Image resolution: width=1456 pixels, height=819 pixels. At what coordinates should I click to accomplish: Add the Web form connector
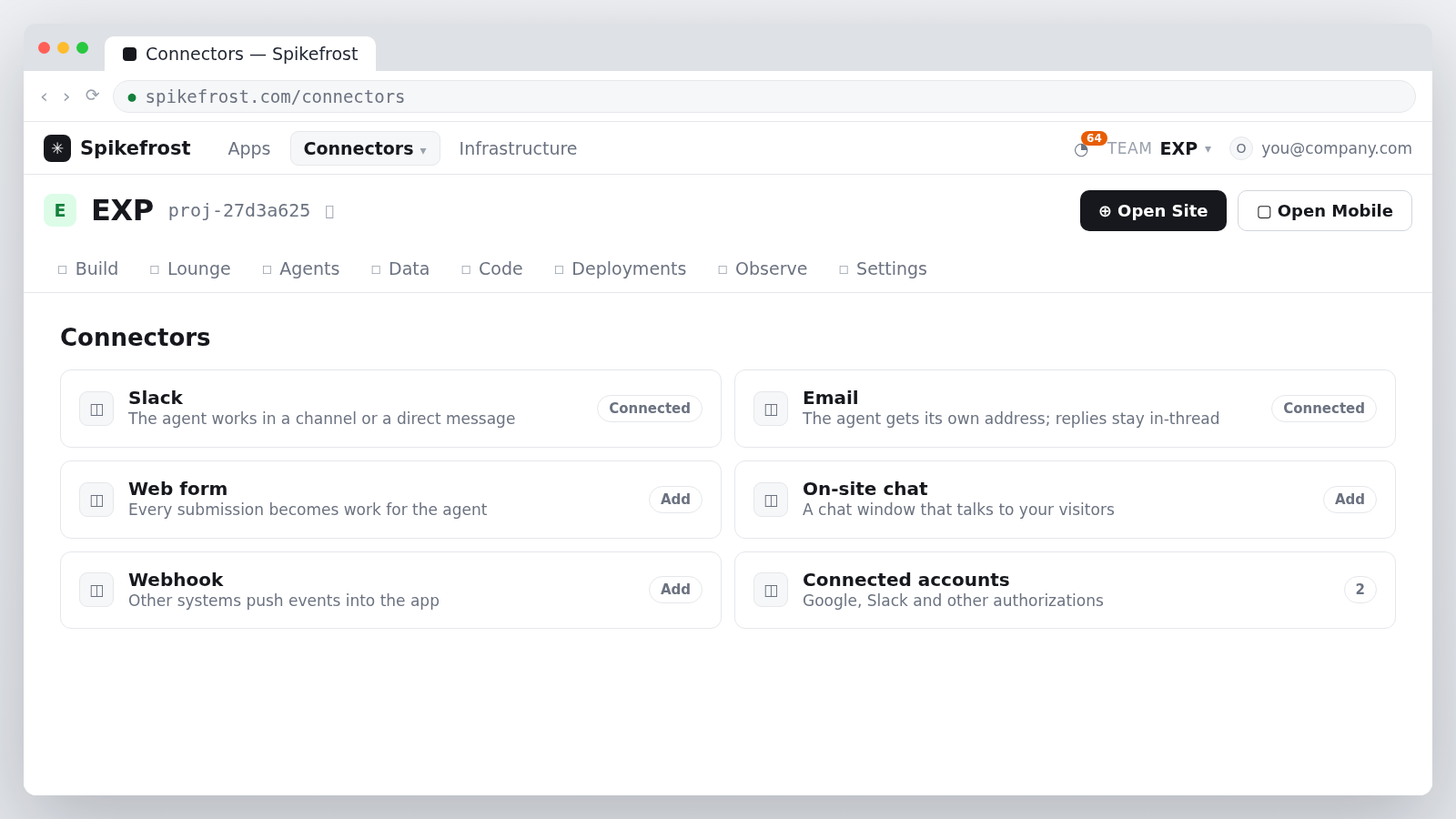coord(675,500)
